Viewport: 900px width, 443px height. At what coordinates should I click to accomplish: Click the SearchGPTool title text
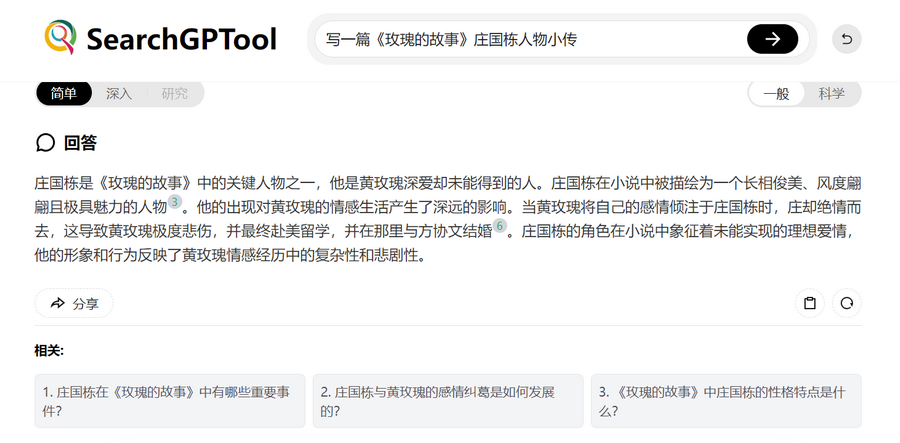[x=181, y=39]
